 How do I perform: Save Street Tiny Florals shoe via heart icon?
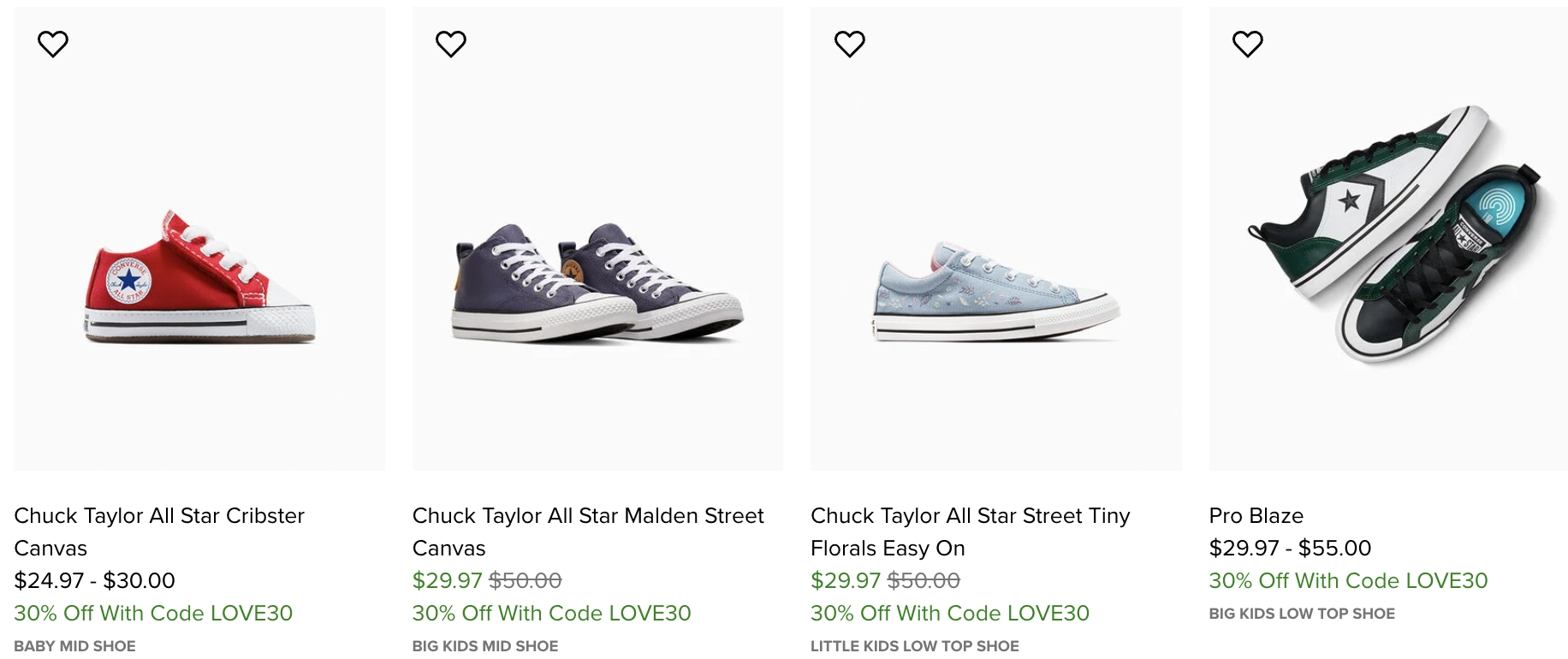click(850, 44)
